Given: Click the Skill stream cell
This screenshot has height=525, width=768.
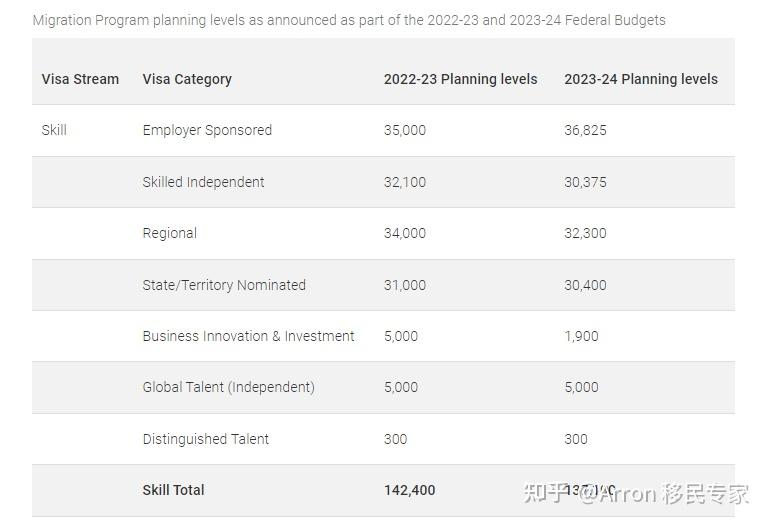Looking at the screenshot, I should (x=54, y=130).
